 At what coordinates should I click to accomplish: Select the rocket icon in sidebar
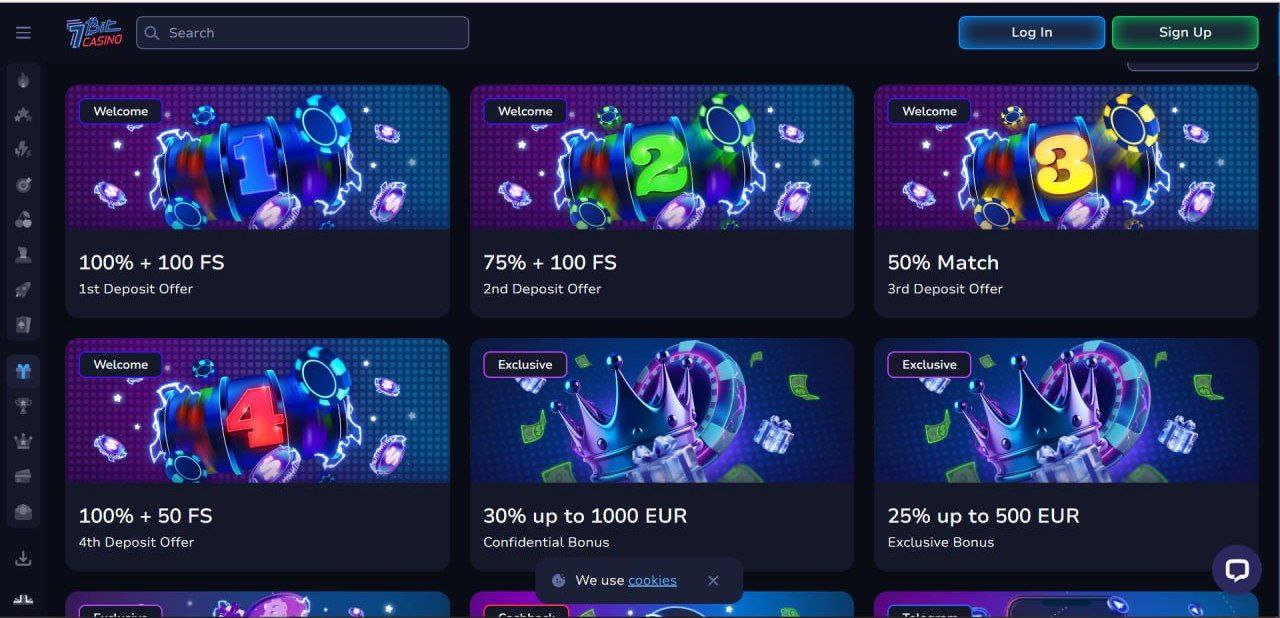coord(23,290)
